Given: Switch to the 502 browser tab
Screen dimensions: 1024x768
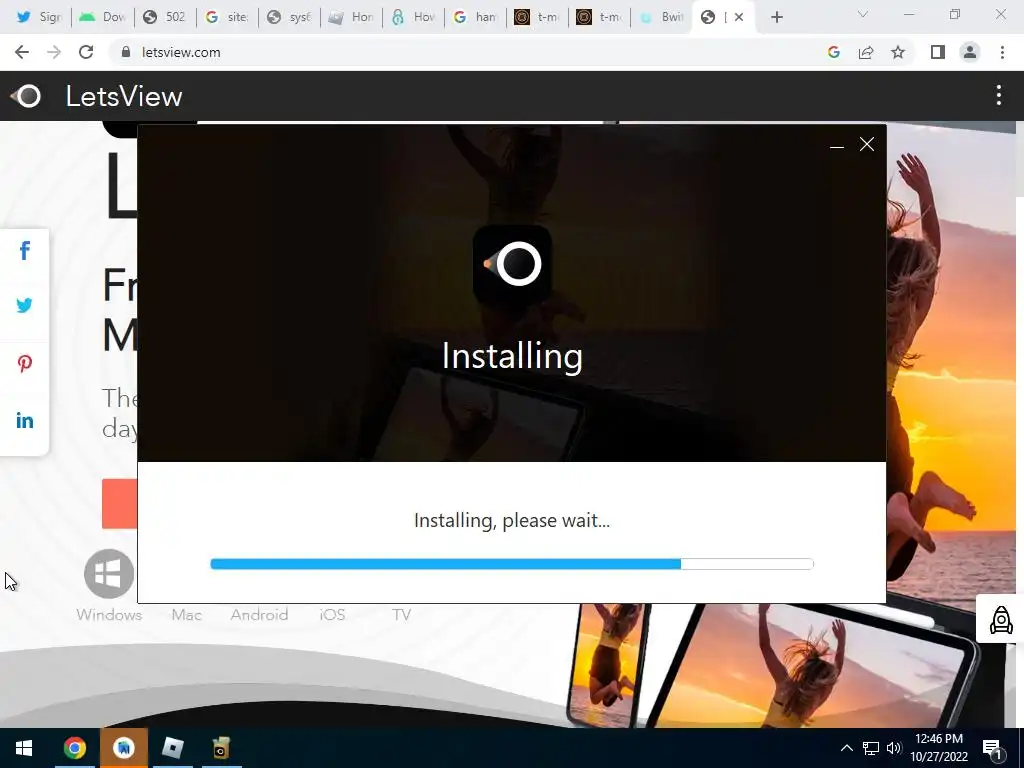Looking at the screenshot, I should pyautogui.click(x=164, y=17).
